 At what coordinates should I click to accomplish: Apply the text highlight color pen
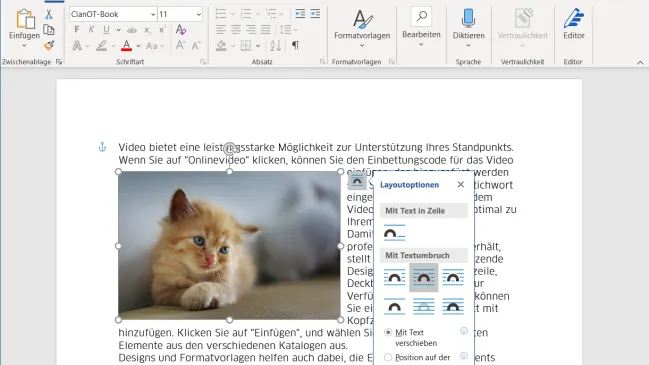coord(101,46)
